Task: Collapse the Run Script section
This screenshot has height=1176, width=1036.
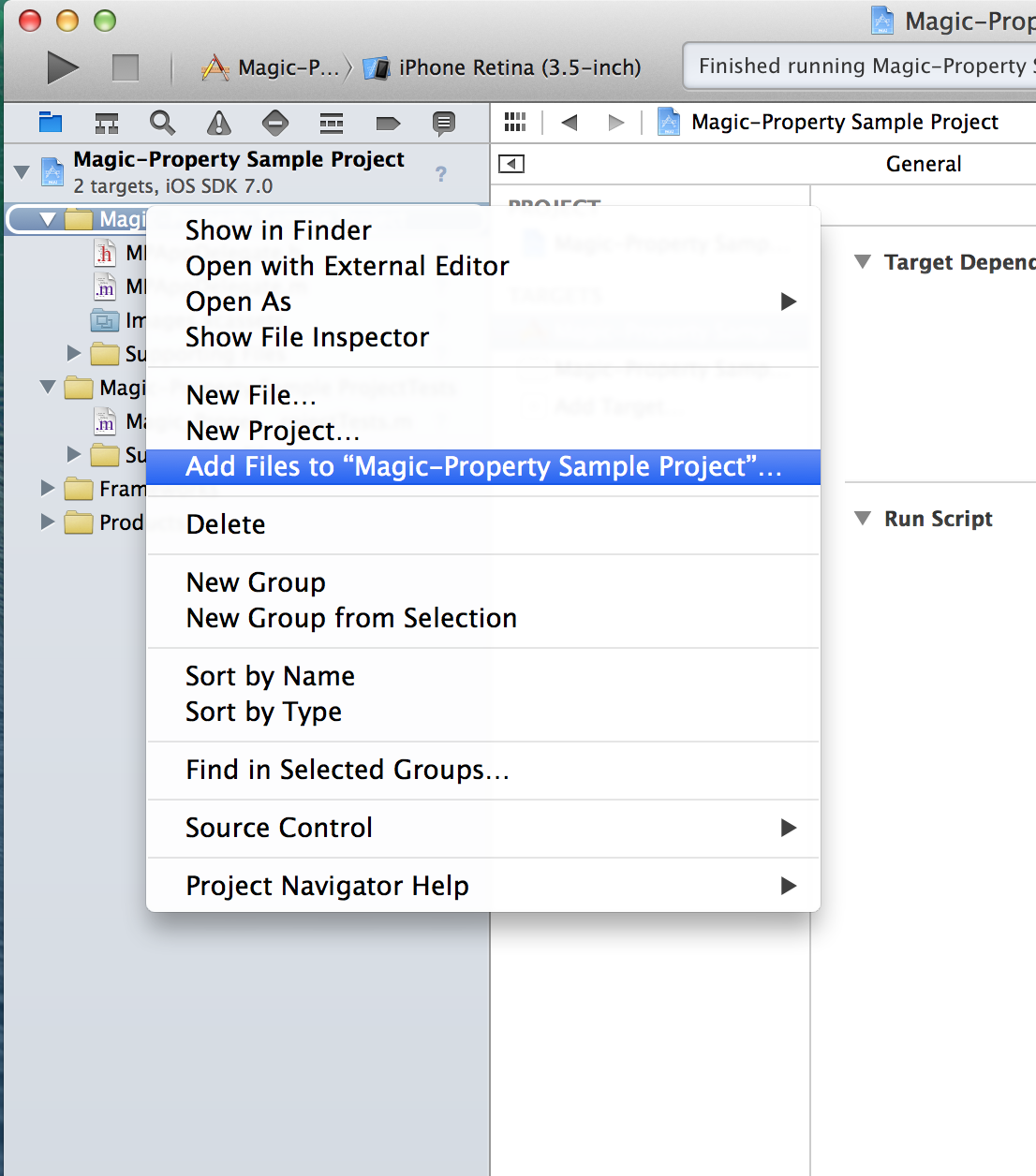Action: (x=863, y=518)
